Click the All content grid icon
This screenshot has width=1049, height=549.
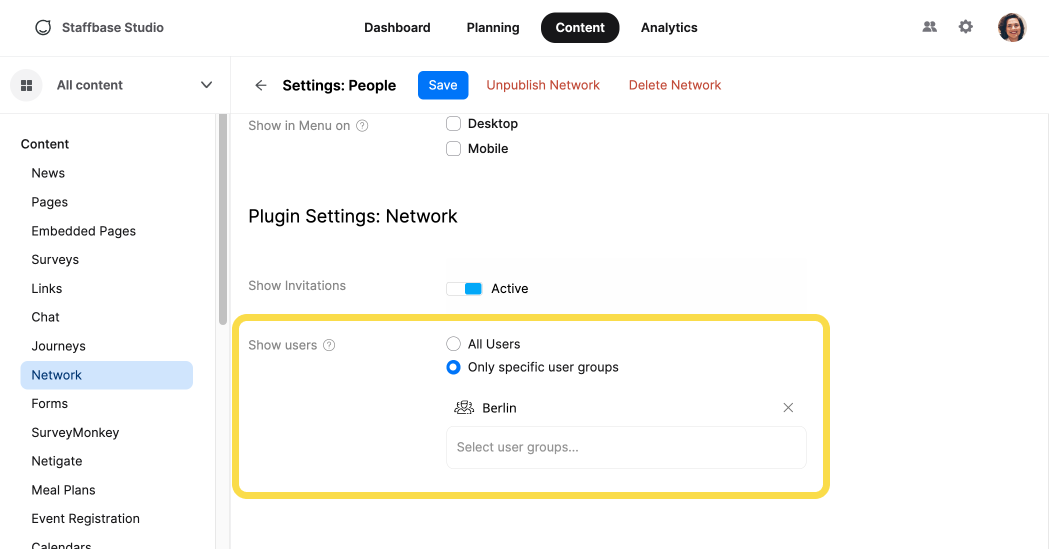click(x=26, y=86)
